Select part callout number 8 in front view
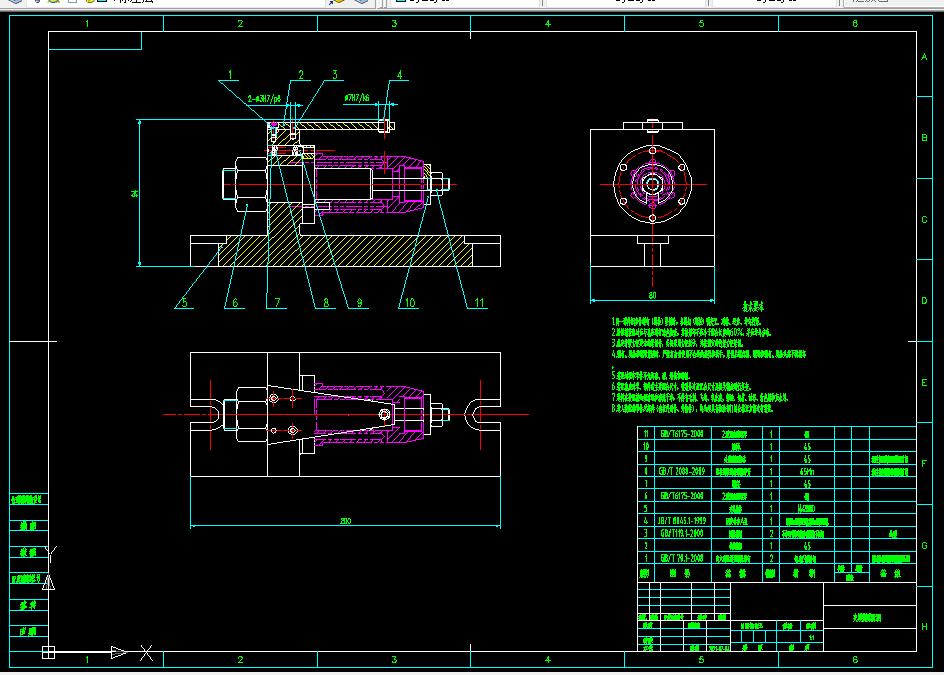The image size is (944, 675). click(326, 303)
